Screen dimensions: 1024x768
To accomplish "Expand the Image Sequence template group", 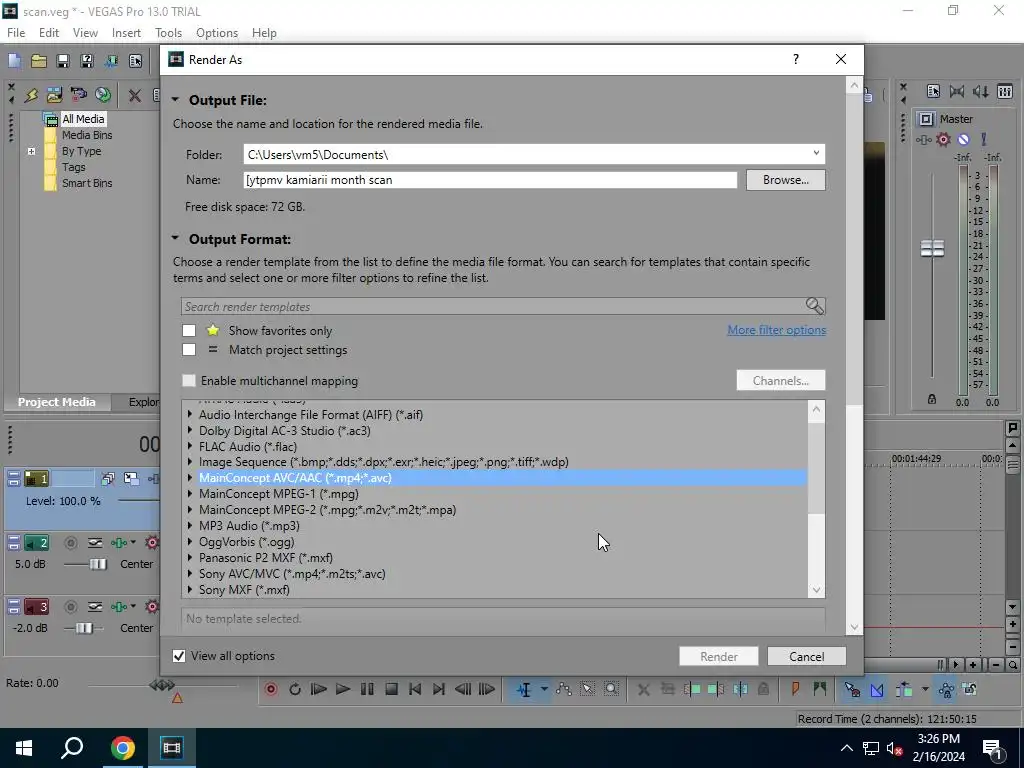I will click(x=190, y=462).
